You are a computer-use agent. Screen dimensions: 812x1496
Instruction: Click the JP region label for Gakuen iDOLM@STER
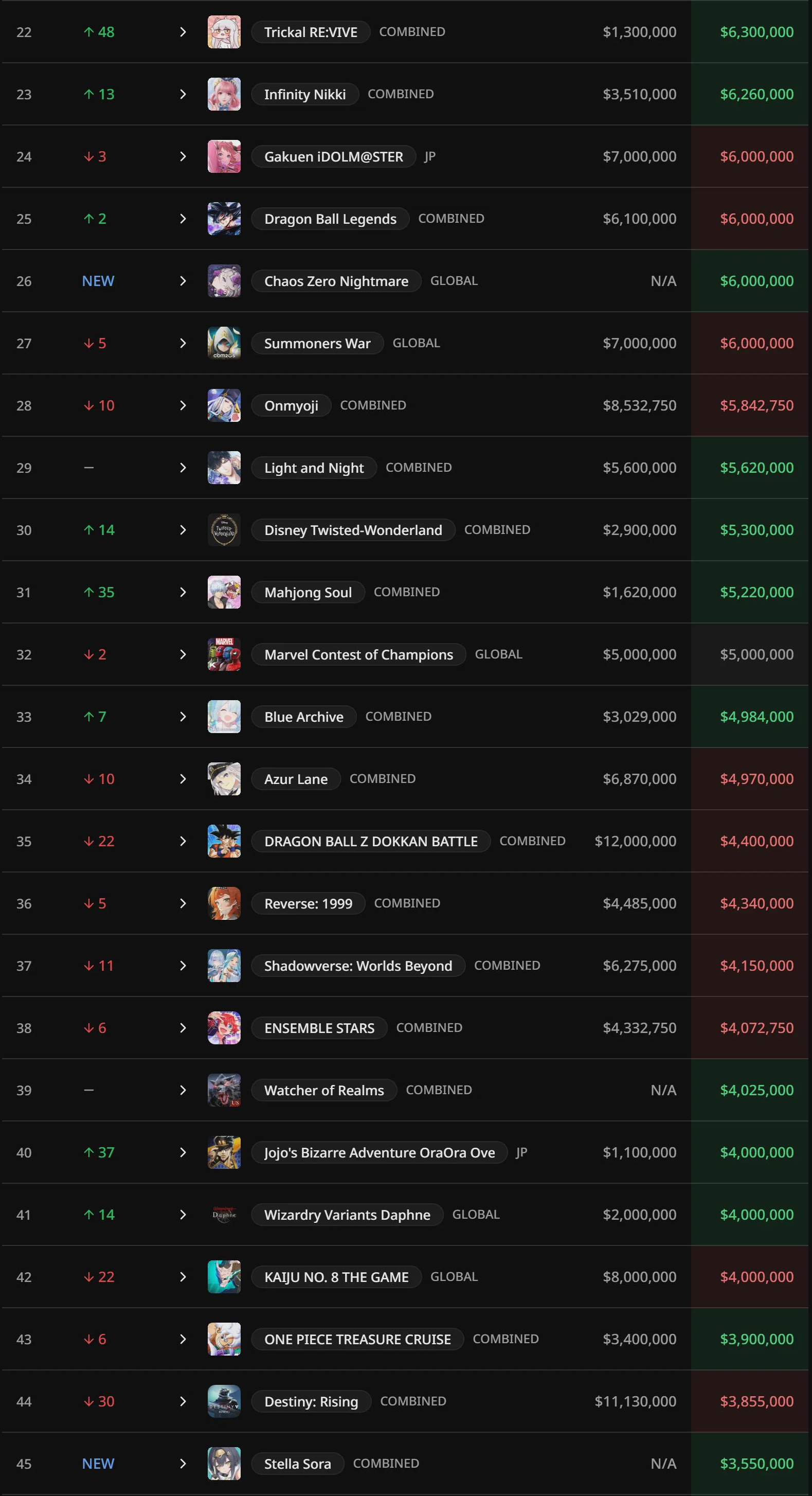(429, 156)
